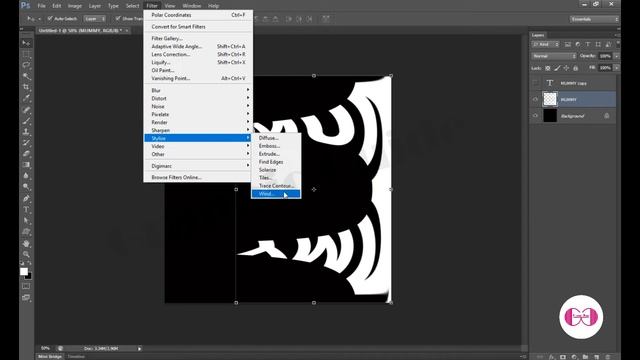Screen dimensions: 640x360
Task: Filter layers by shape layer icon
Action: click(598, 44)
